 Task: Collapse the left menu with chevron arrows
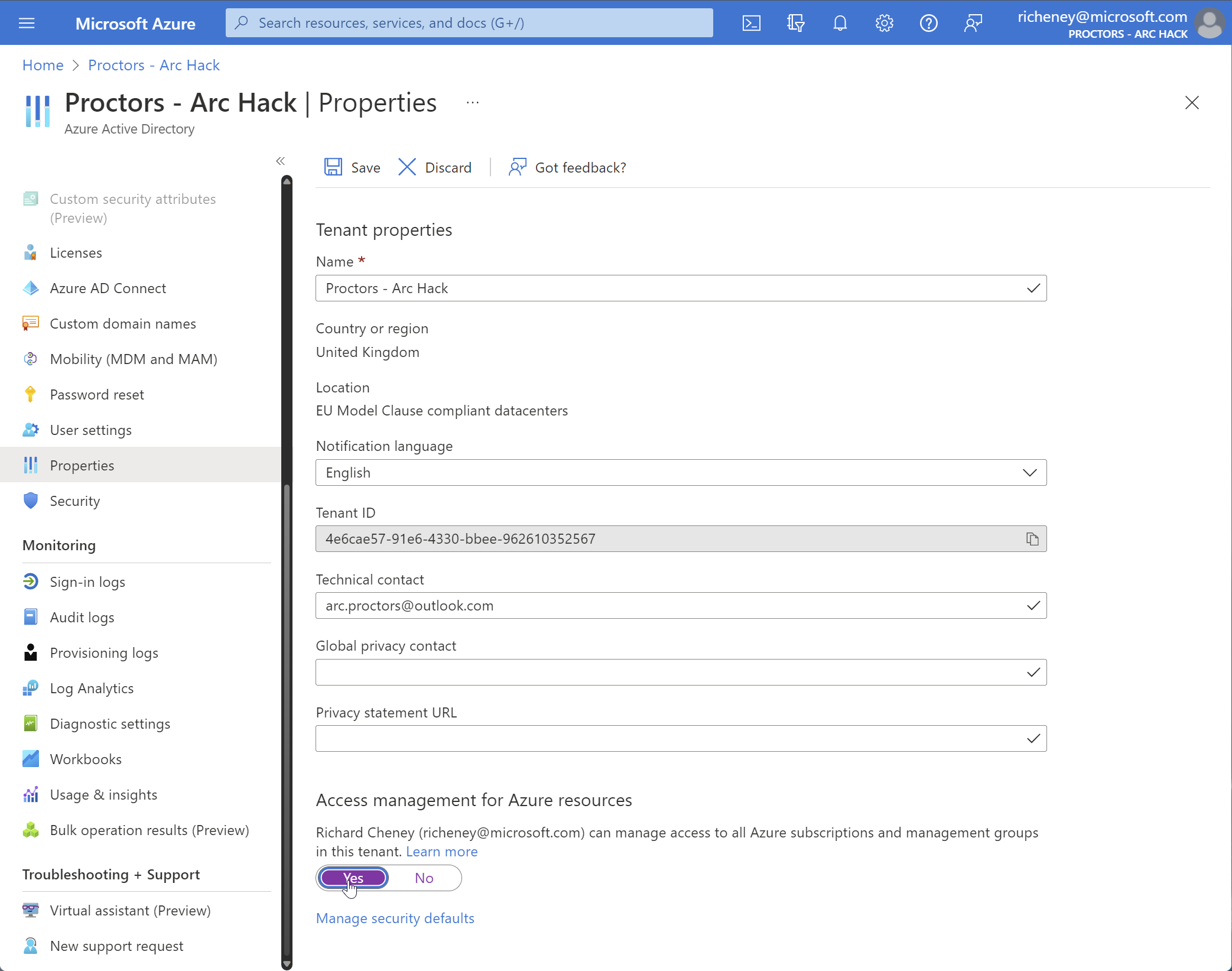(x=280, y=161)
